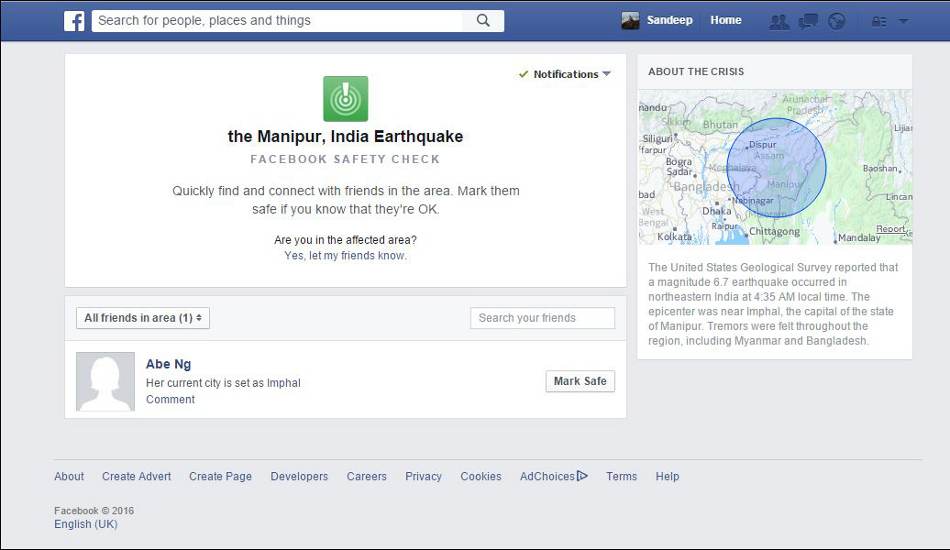
Task: Click Sandeep's profile picture thumbnail
Action: coord(630,21)
